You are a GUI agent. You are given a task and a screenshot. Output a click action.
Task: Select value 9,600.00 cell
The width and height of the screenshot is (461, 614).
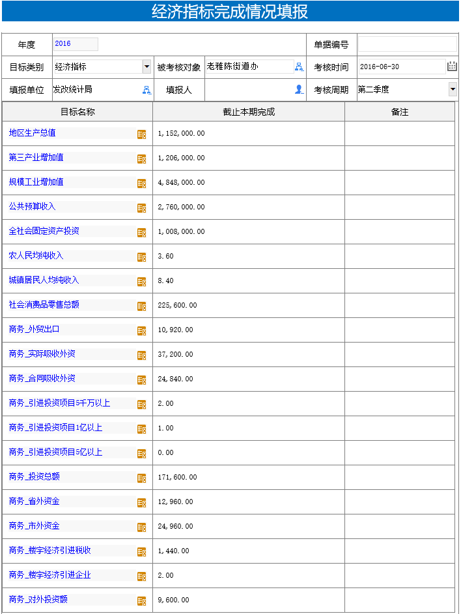point(249,600)
